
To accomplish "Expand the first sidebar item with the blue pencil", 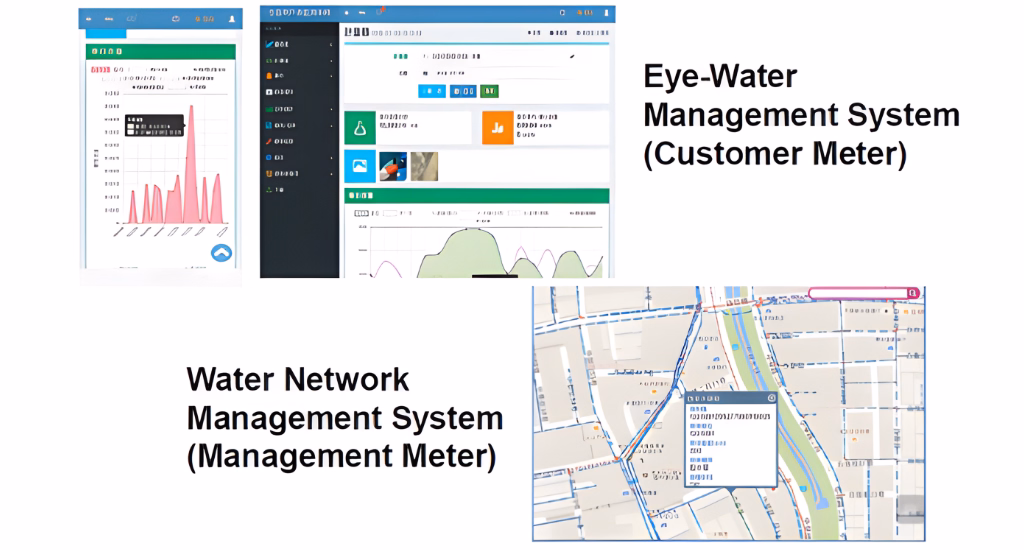I will [x=332, y=44].
